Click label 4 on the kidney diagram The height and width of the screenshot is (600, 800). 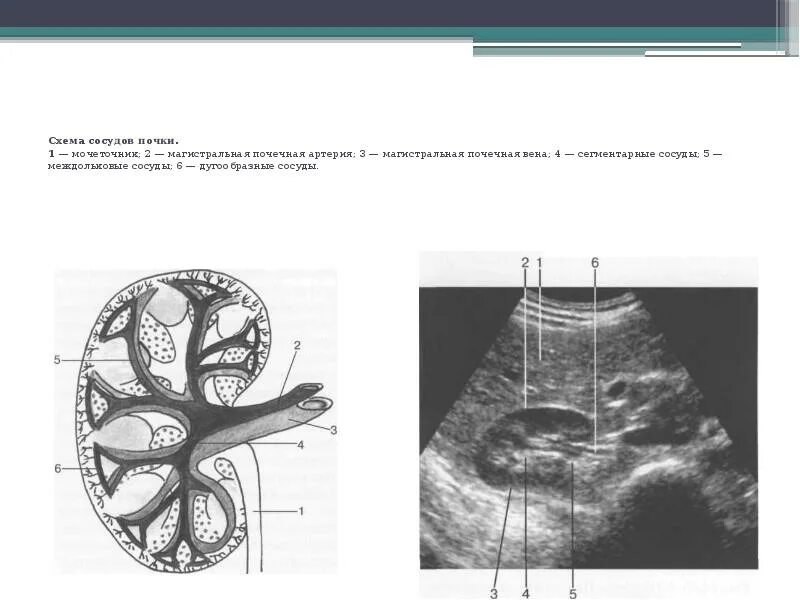[301, 445]
